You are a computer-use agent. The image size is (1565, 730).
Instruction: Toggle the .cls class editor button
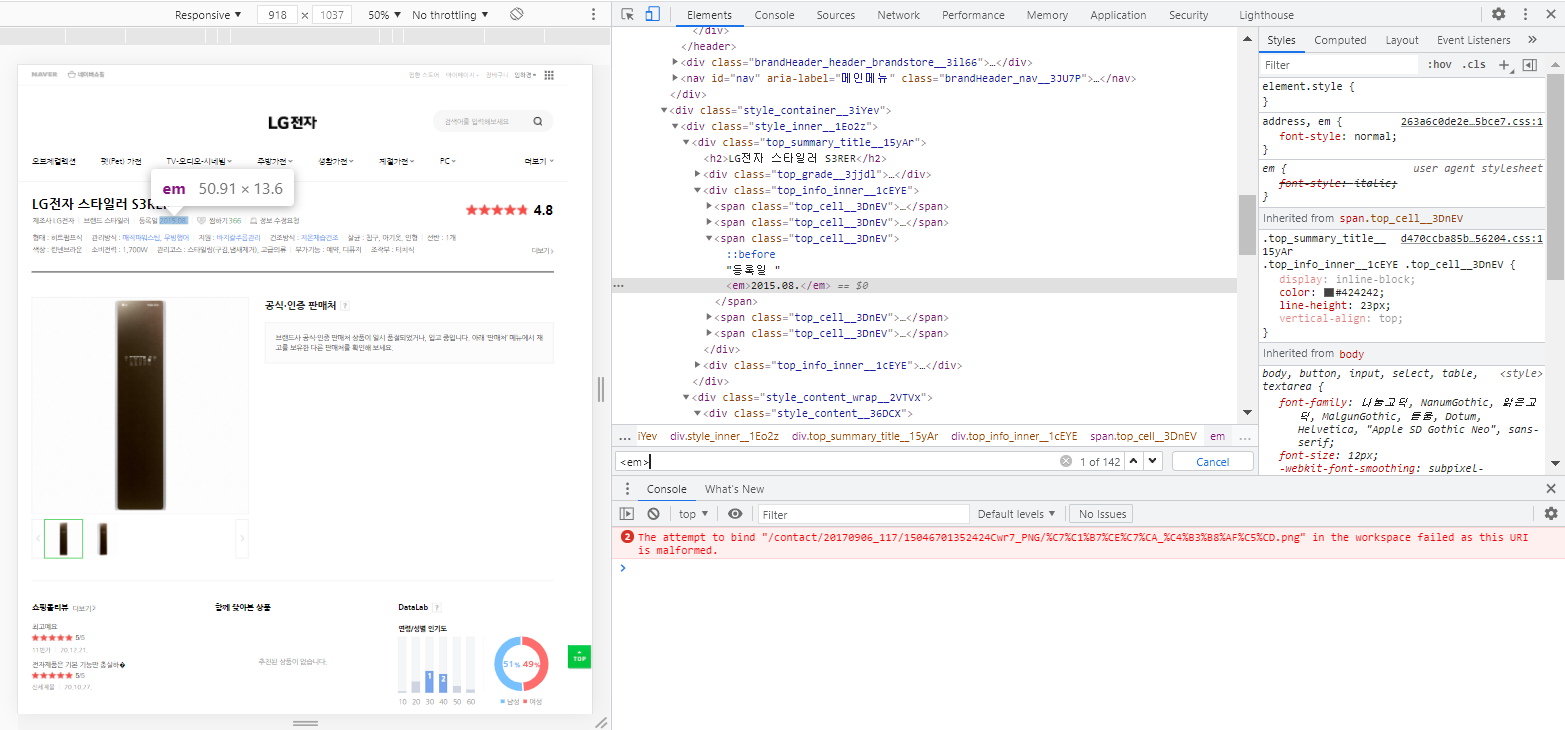click(x=1474, y=65)
